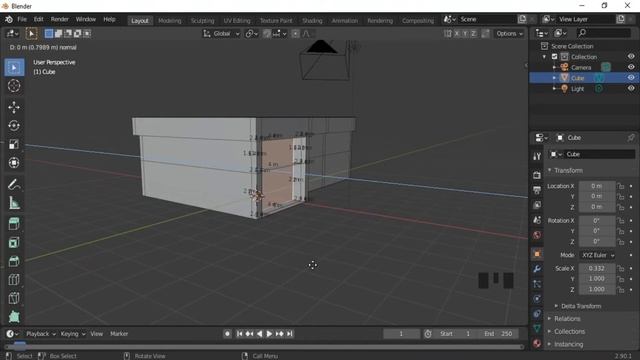This screenshot has height=360, width=640.
Task: Toggle Location X lock
Action: tap(621, 186)
